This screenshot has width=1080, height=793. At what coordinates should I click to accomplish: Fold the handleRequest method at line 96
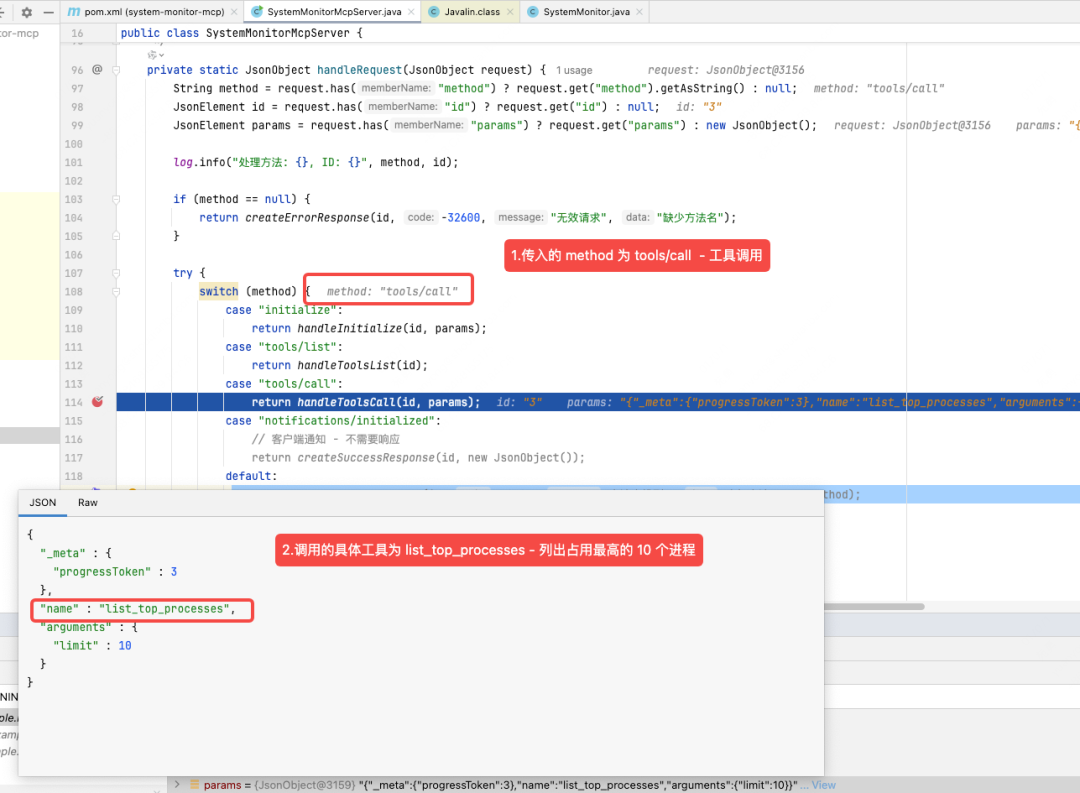coord(117,70)
